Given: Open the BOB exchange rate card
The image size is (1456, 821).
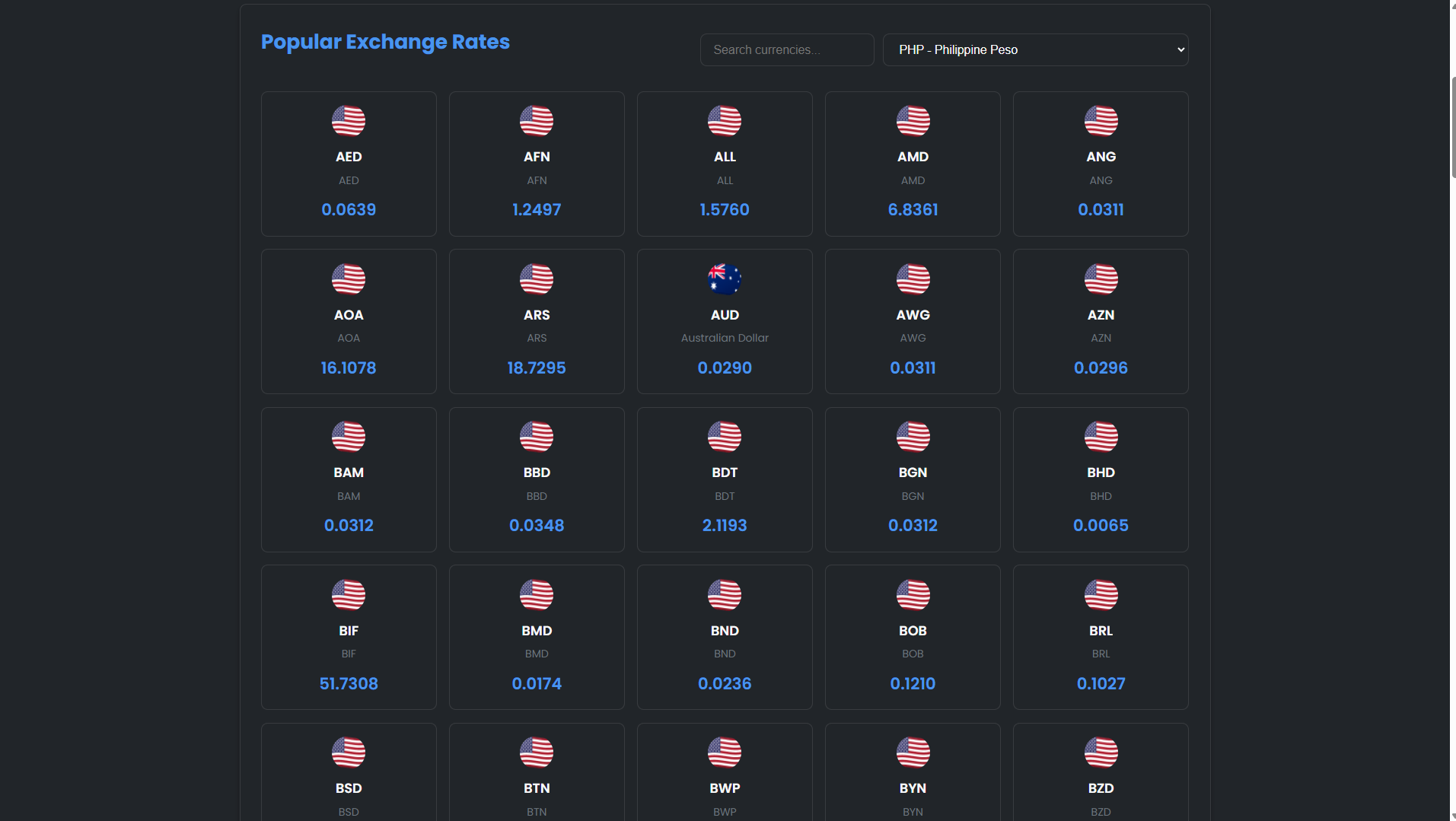Looking at the screenshot, I should coord(913,638).
